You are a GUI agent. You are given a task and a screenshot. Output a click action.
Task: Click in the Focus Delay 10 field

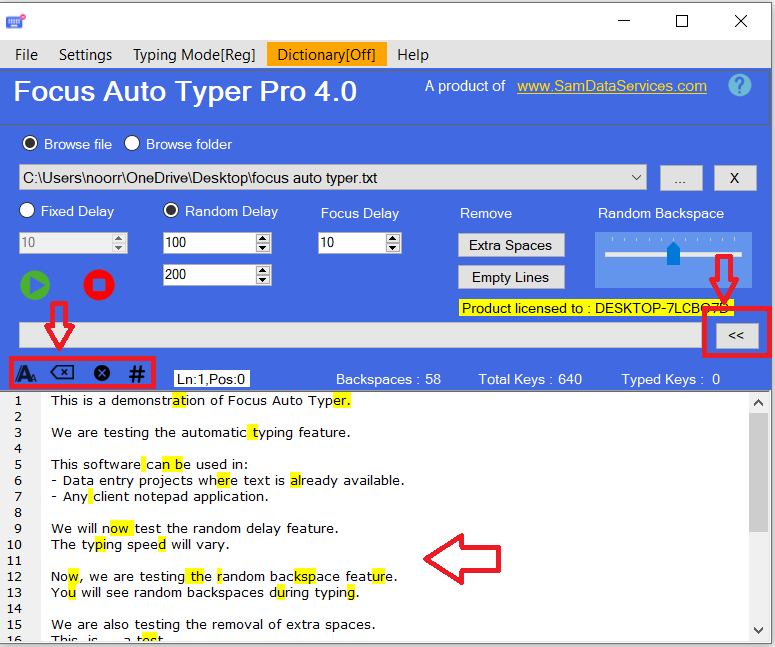(353, 243)
